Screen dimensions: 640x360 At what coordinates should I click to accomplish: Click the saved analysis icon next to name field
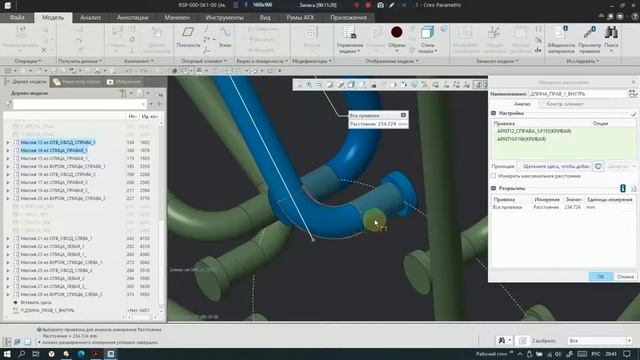tap(633, 94)
